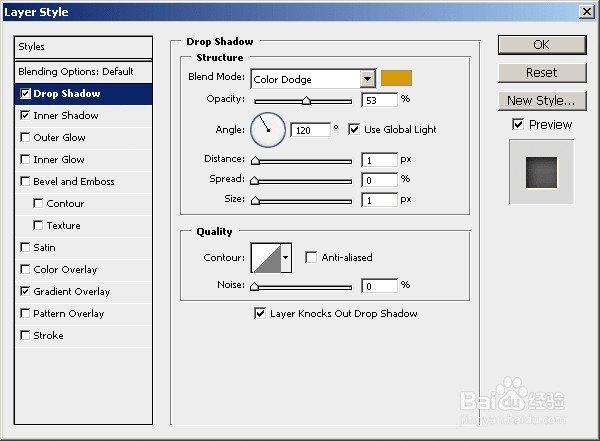The height and width of the screenshot is (441, 600).
Task: Click the Reset button
Action: click(x=542, y=73)
